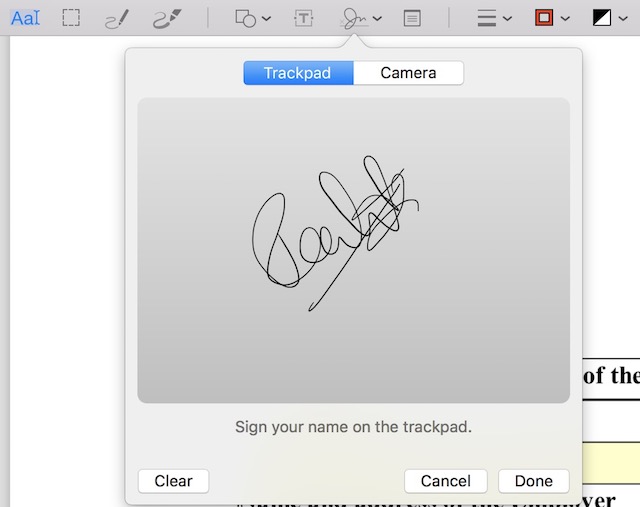Click the Shape Style lines icon
Screen dimensions: 640x507
coord(486,18)
